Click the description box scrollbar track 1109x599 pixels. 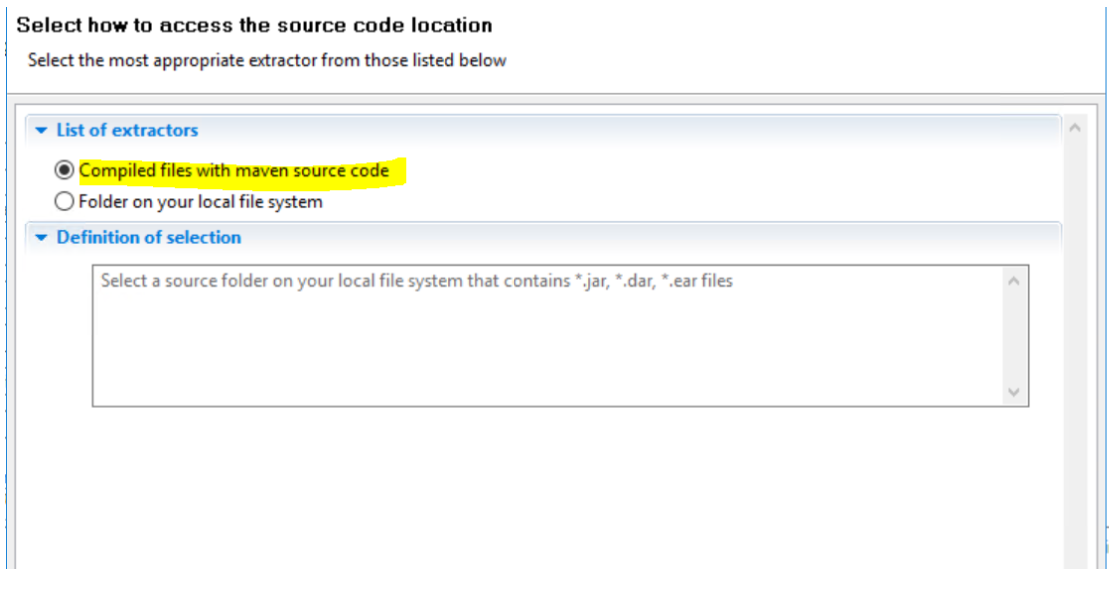(1014, 336)
